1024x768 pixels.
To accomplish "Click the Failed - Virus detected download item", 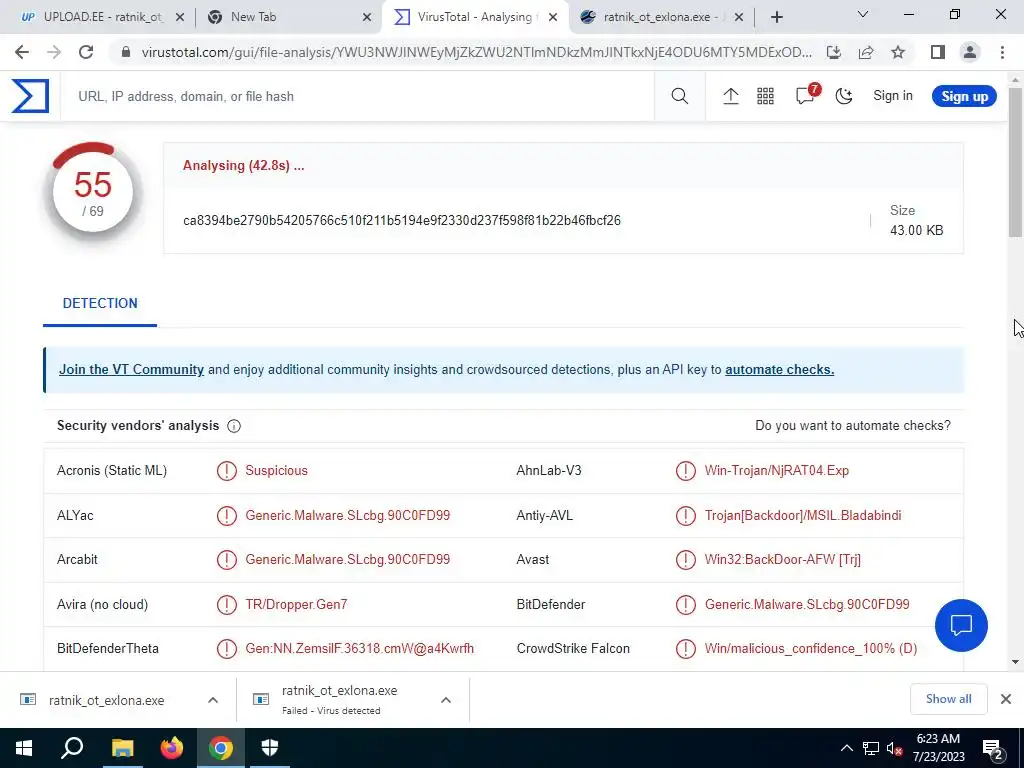I will pos(340,700).
